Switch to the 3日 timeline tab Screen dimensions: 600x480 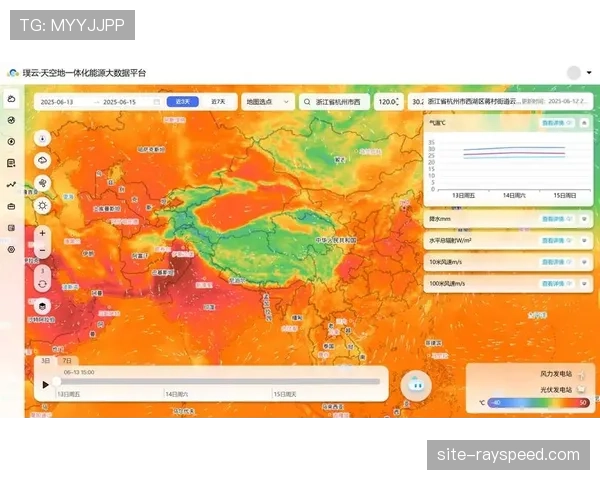pos(45,360)
